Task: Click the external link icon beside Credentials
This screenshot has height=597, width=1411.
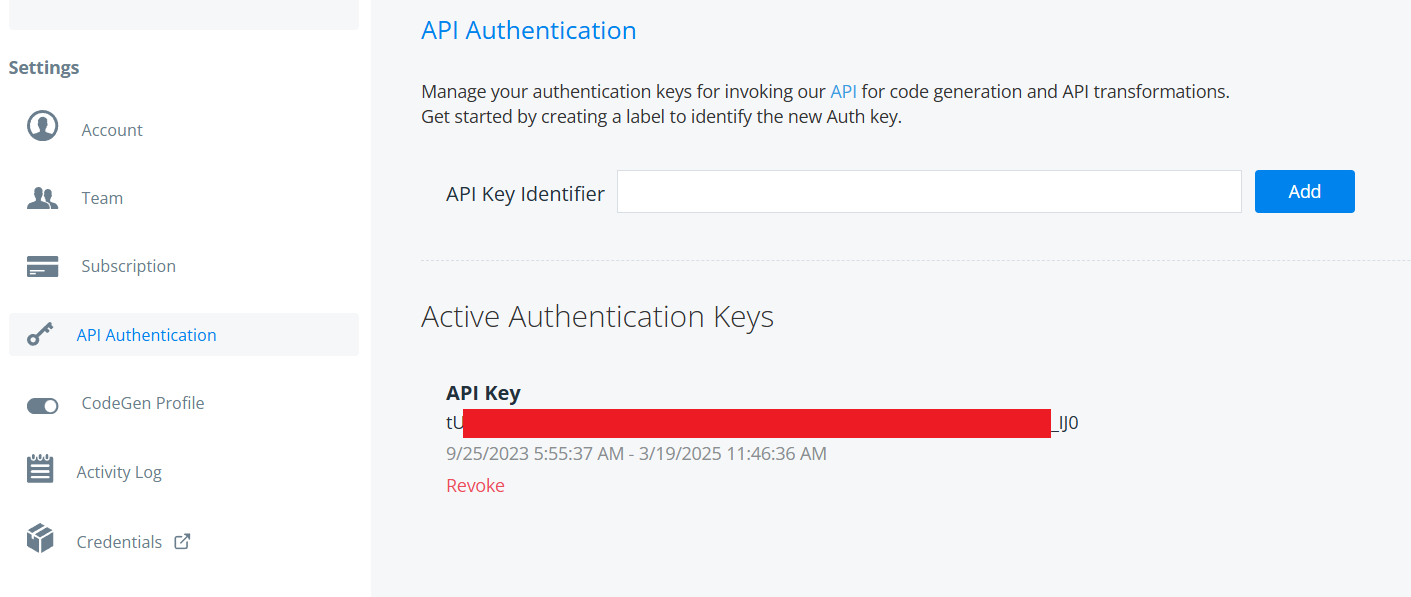Action: click(x=182, y=541)
